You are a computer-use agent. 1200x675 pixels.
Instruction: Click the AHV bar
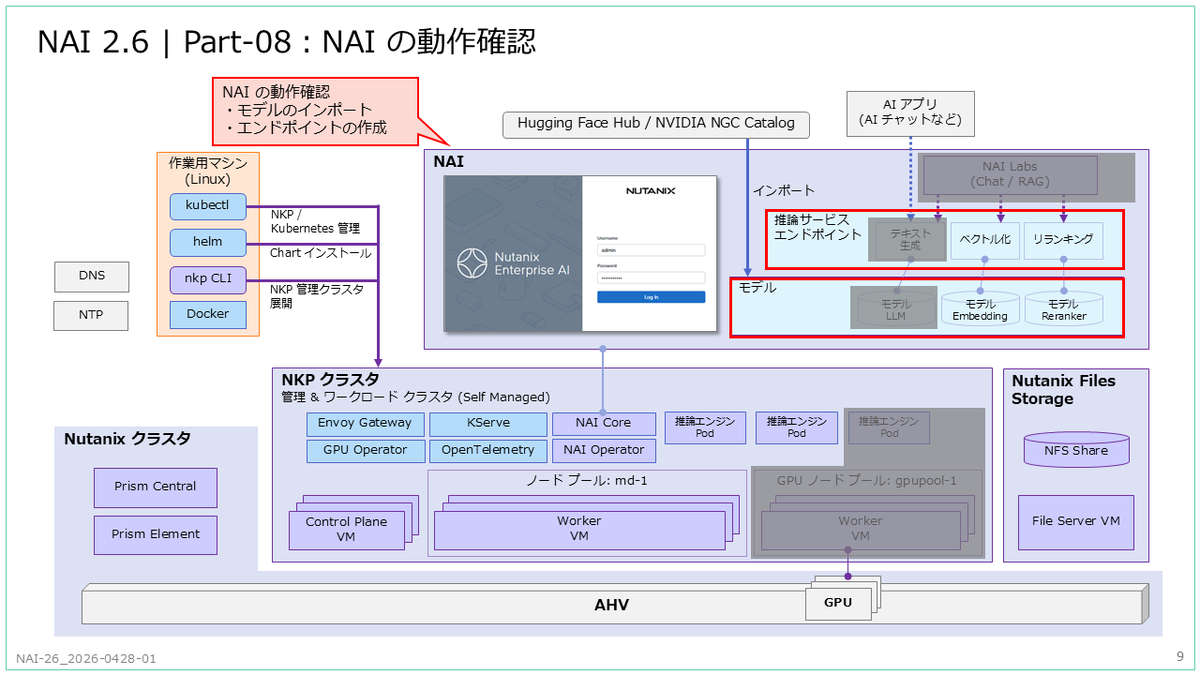tap(613, 605)
